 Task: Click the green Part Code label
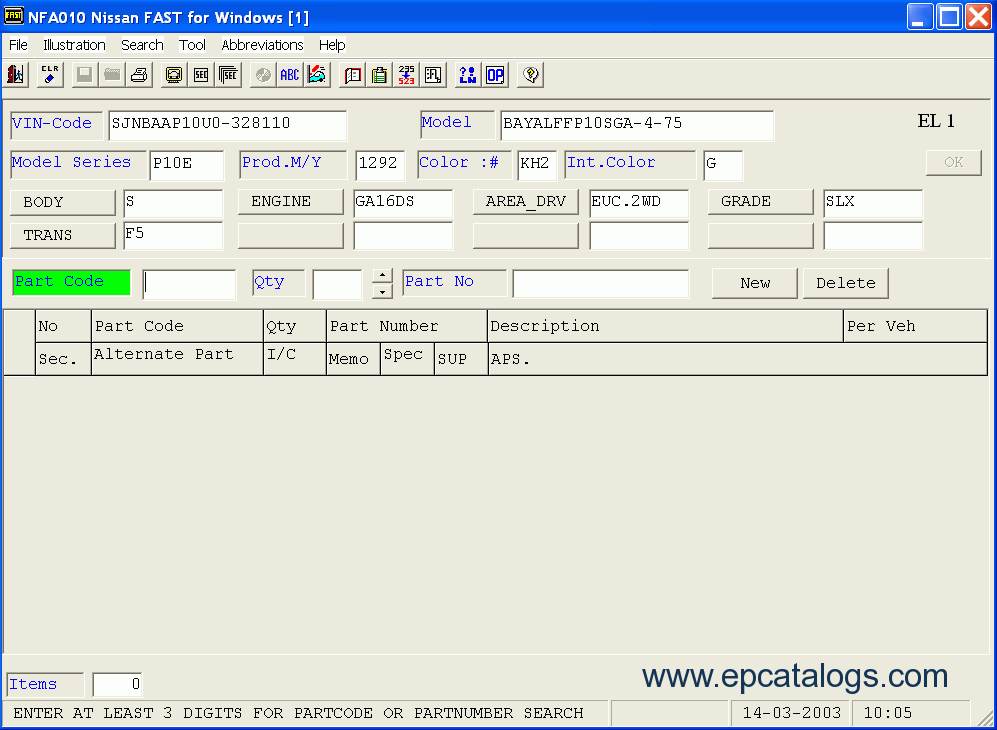pyautogui.click(x=71, y=282)
